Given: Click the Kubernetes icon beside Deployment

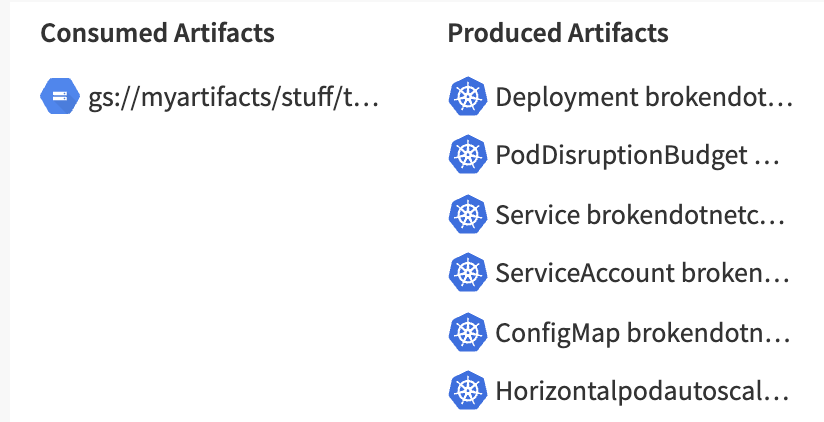Looking at the screenshot, I should (468, 96).
